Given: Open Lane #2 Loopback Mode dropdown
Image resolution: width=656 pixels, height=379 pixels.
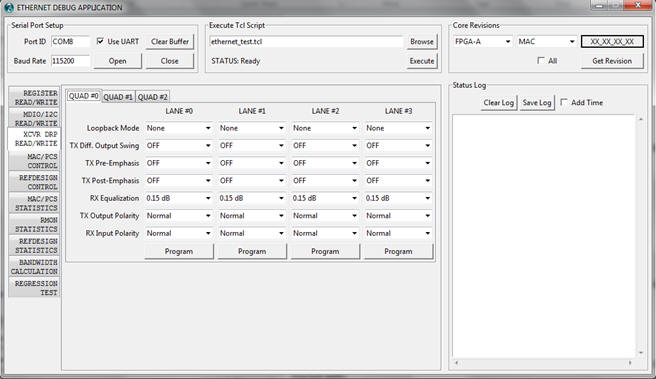Looking at the screenshot, I should pyautogui.click(x=325, y=128).
